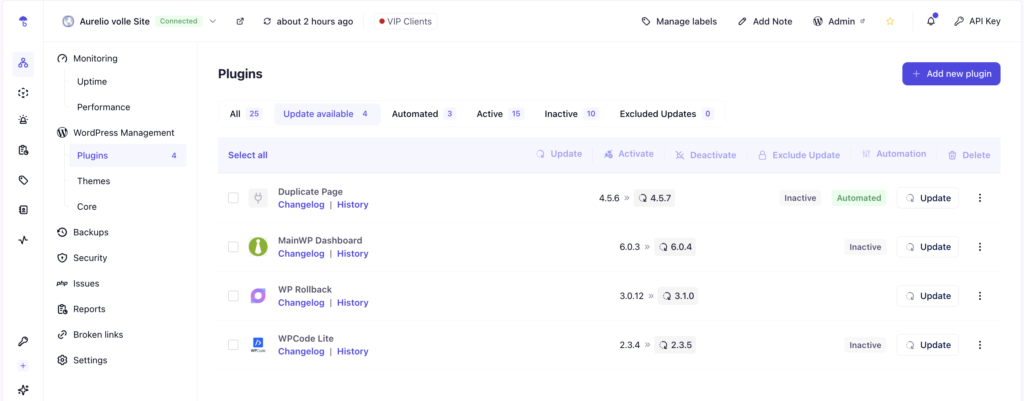
Task: Open site in new tab icon
Action: click(x=240, y=21)
